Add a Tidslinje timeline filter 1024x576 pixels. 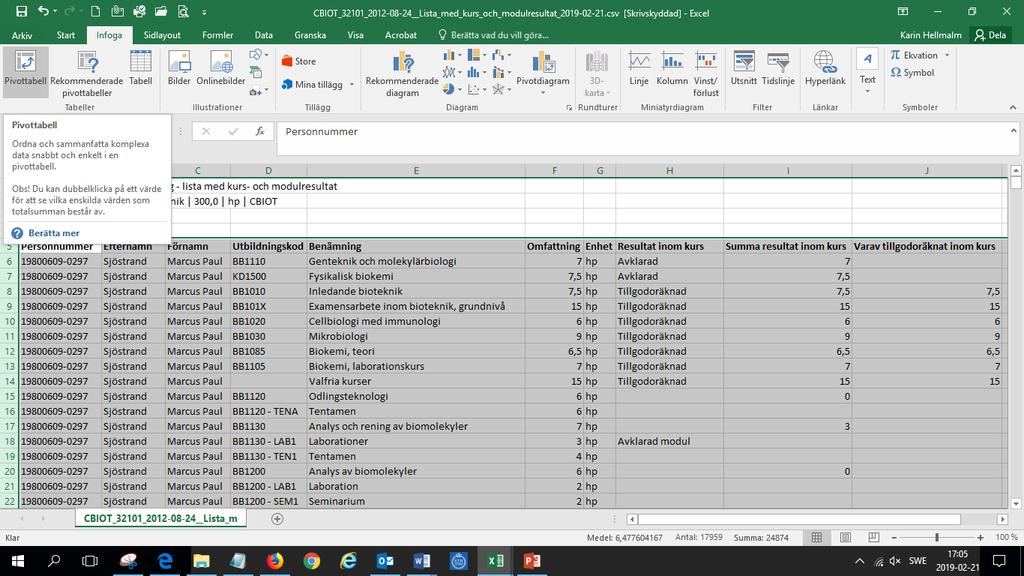point(778,69)
